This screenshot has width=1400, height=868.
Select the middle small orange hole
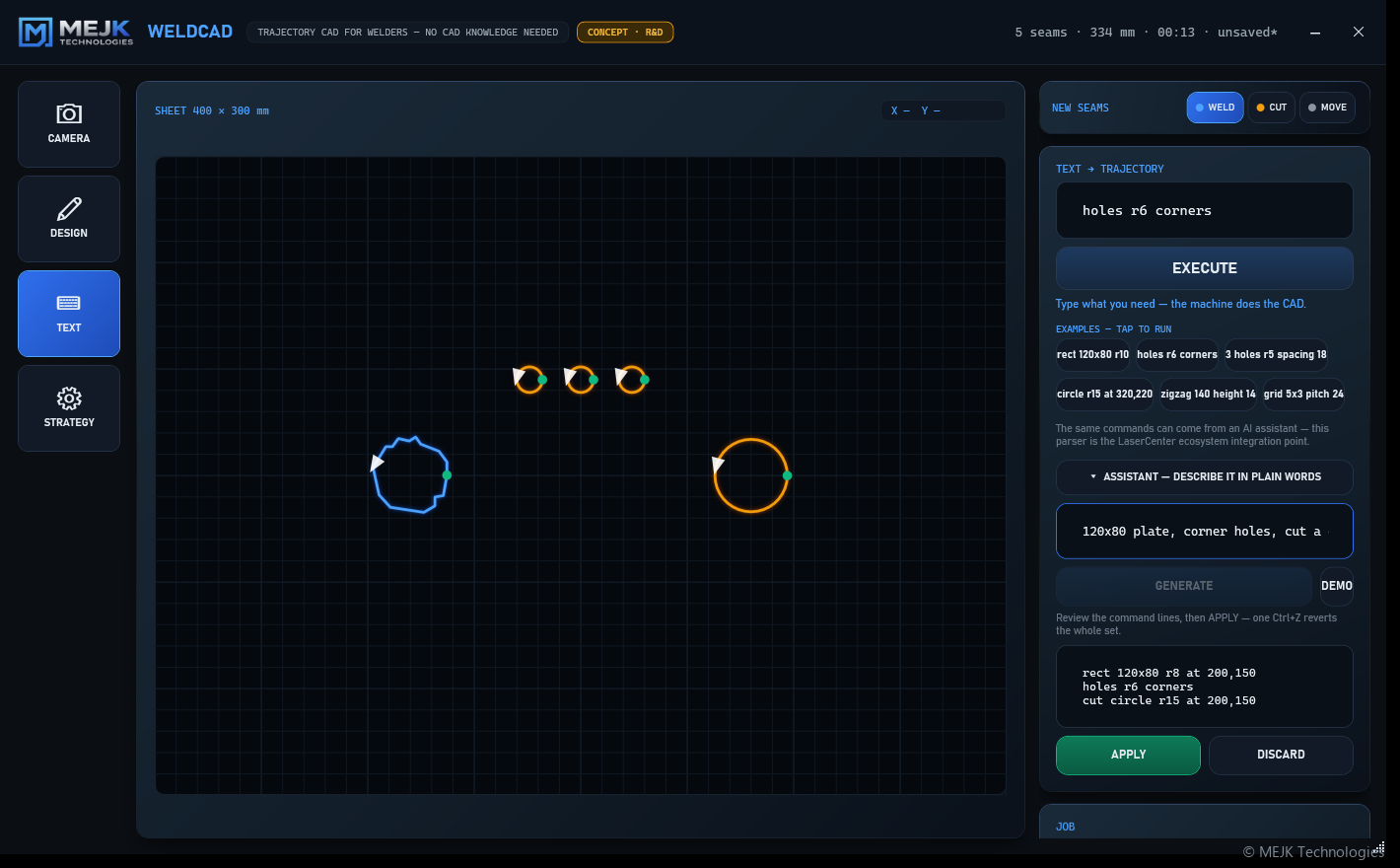point(581,380)
